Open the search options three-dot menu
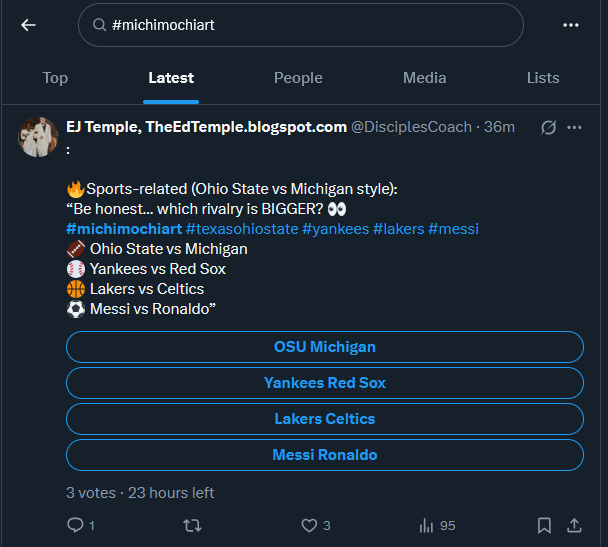Image resolution: width=608 pixels, height=547 pixels. tap(571, 25)
